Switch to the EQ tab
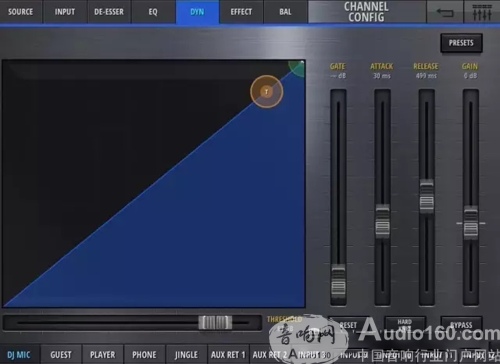This screenshot has height=364, width=500. [x=153, y=12]
